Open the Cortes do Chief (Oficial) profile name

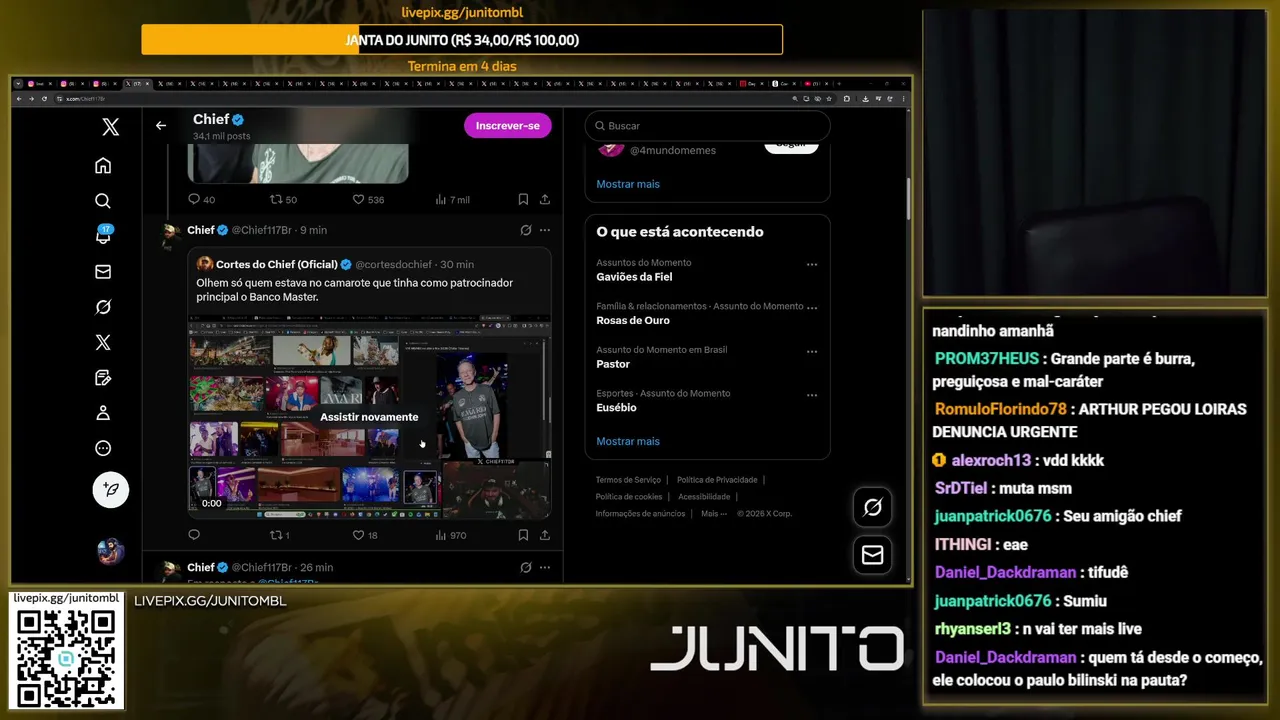(x=277, y=265)
